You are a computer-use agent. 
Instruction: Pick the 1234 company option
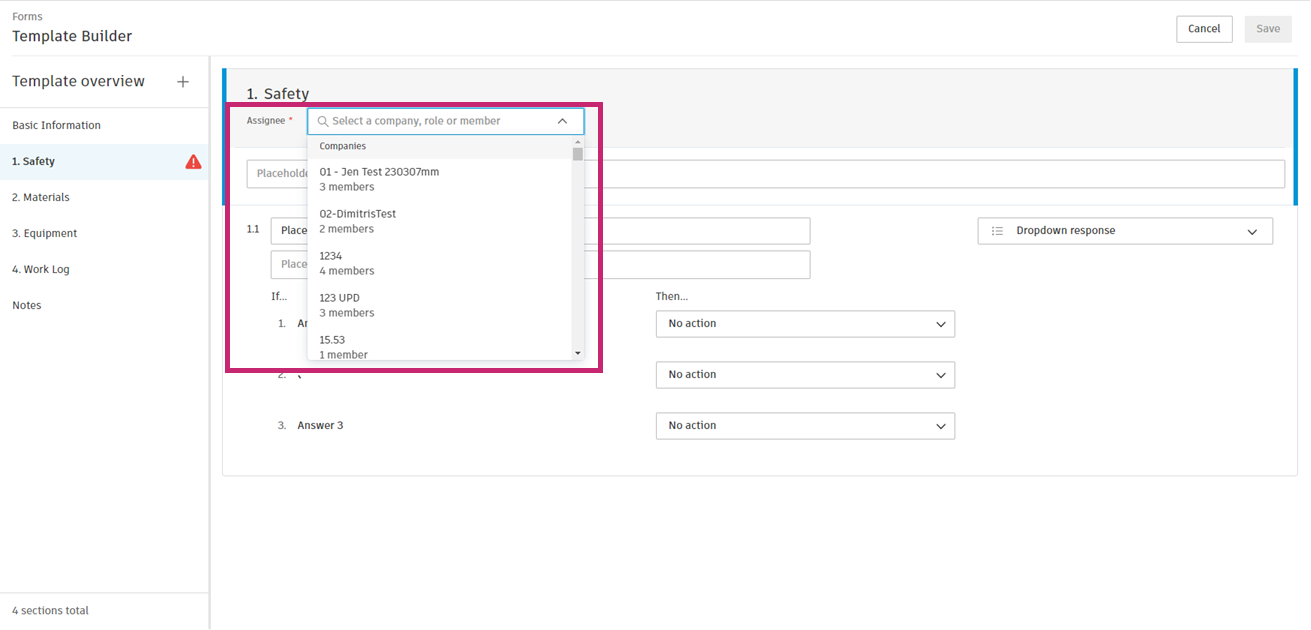tap(346, 263)
